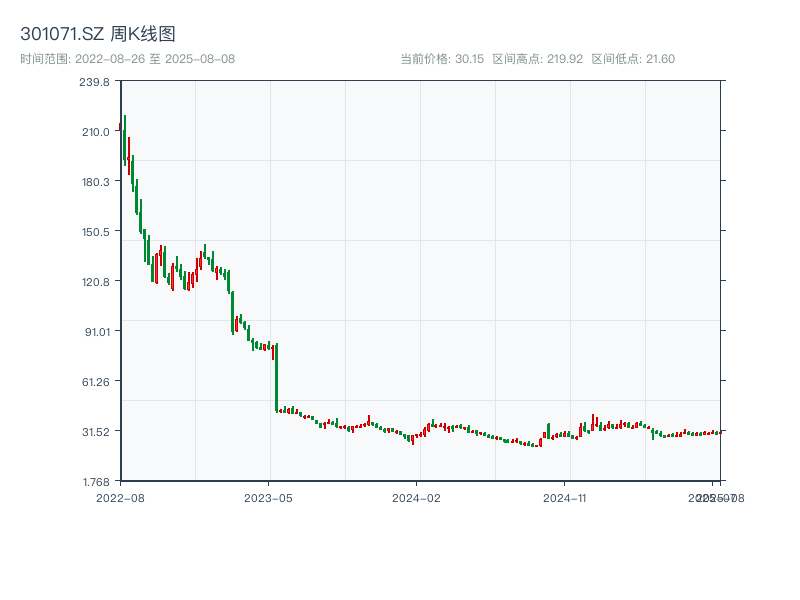Viewport: 800px width, 600px height.
Task: Click the chart title 301071.SZ 周K线图
Action: 98,31
